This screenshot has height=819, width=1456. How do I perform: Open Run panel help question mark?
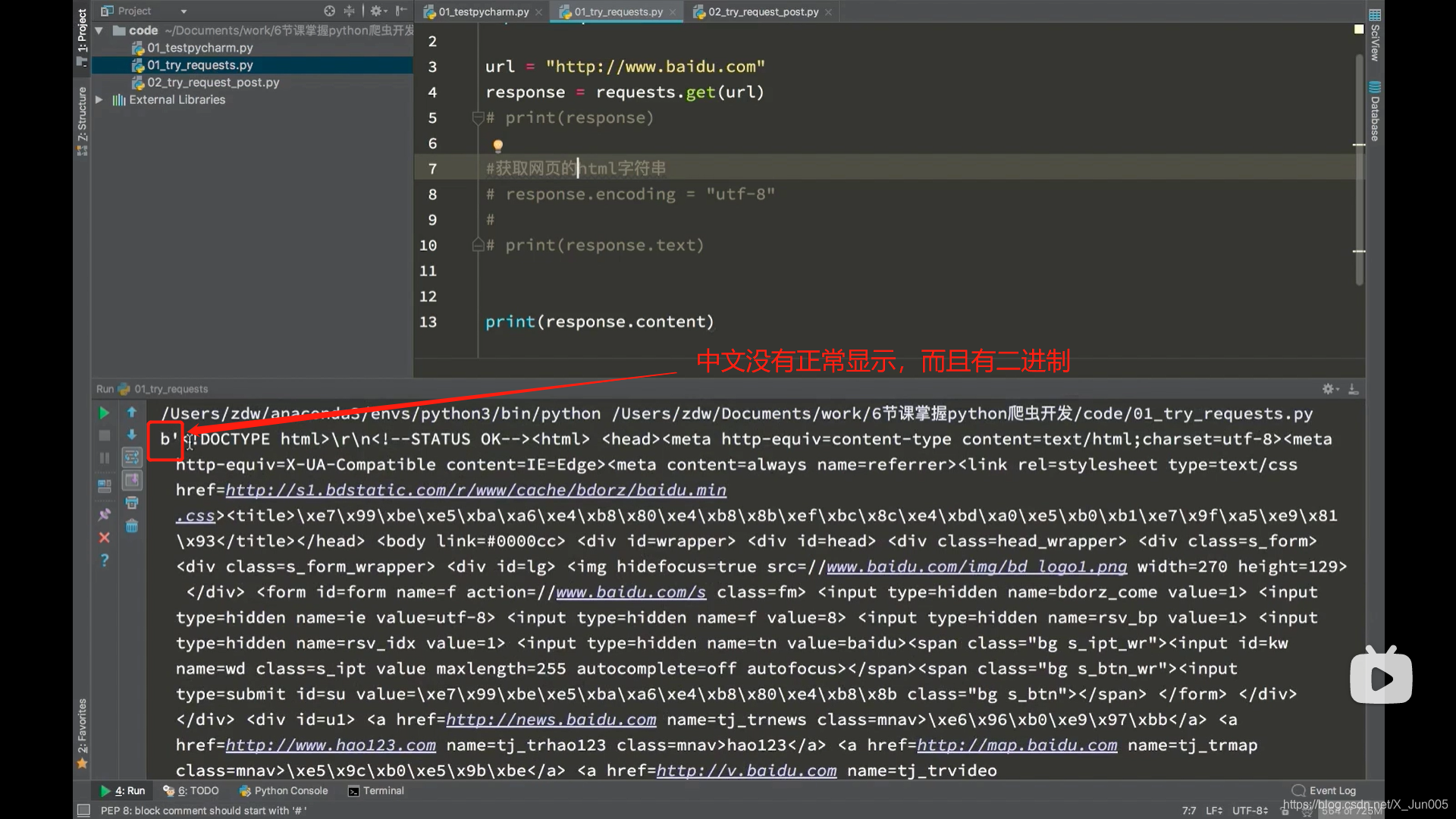tap(104, 560)
